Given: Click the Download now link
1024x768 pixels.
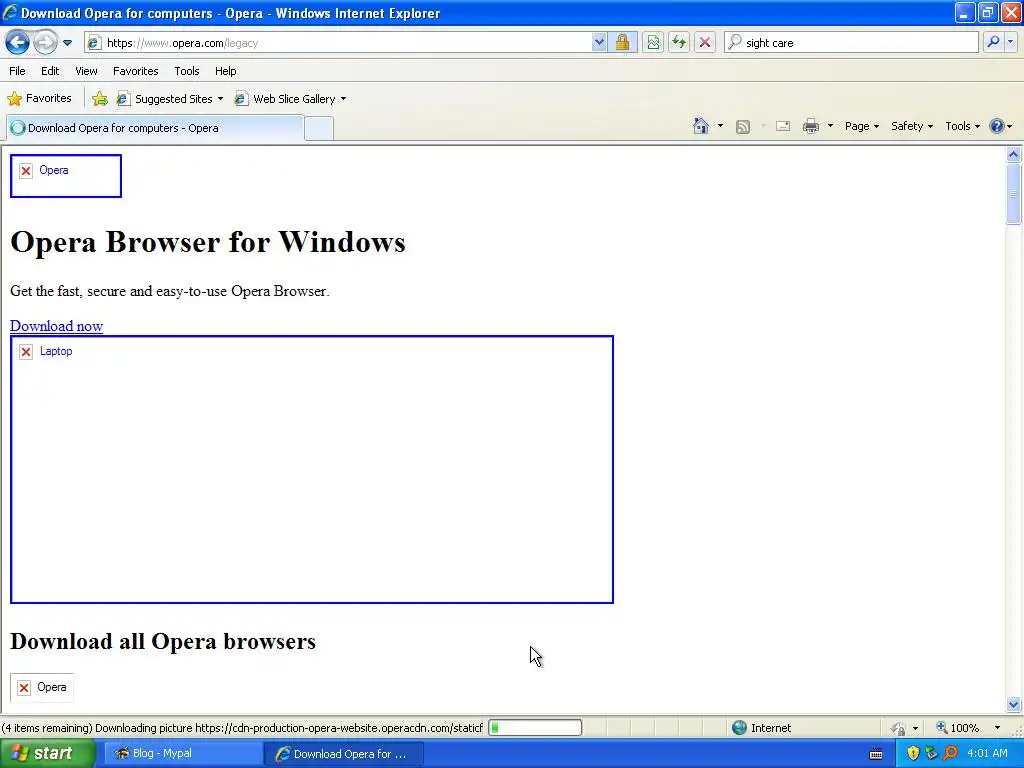Looking at the screenshot, I should coord(56,326).
